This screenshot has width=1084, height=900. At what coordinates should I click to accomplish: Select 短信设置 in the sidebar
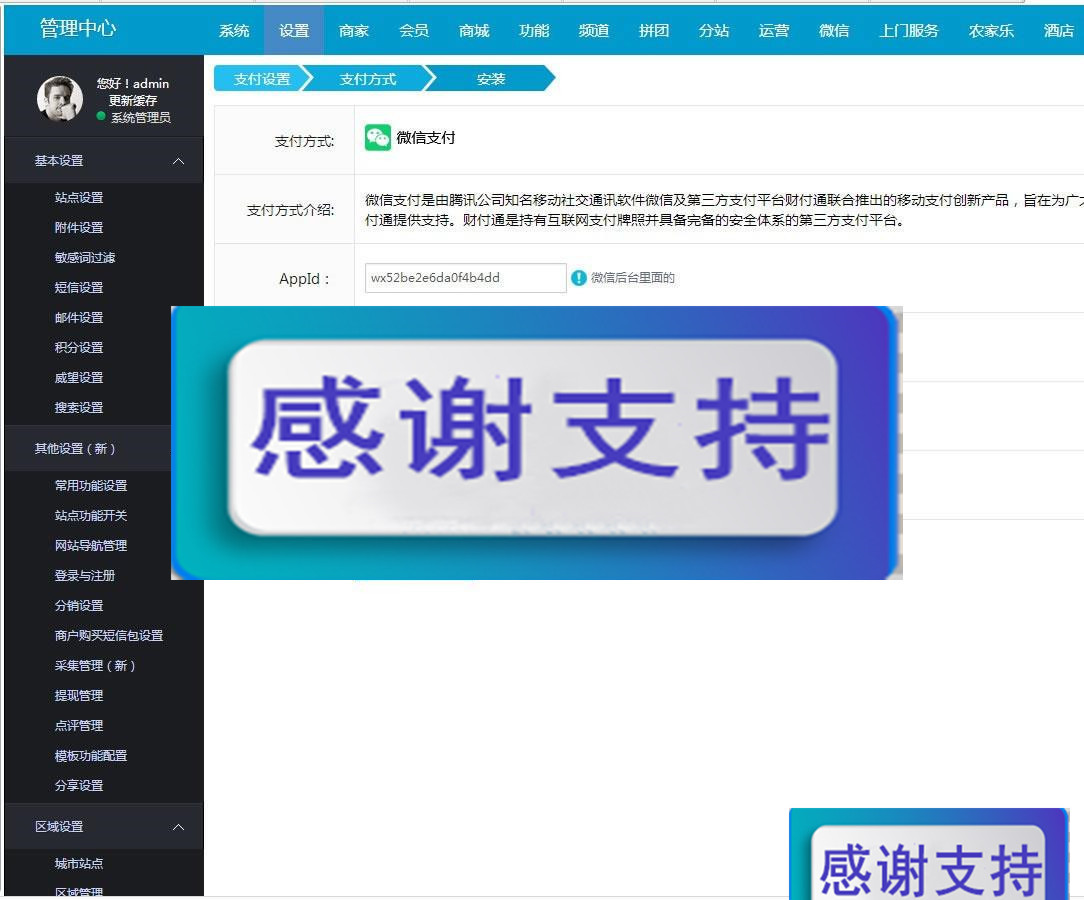point(78,287)
